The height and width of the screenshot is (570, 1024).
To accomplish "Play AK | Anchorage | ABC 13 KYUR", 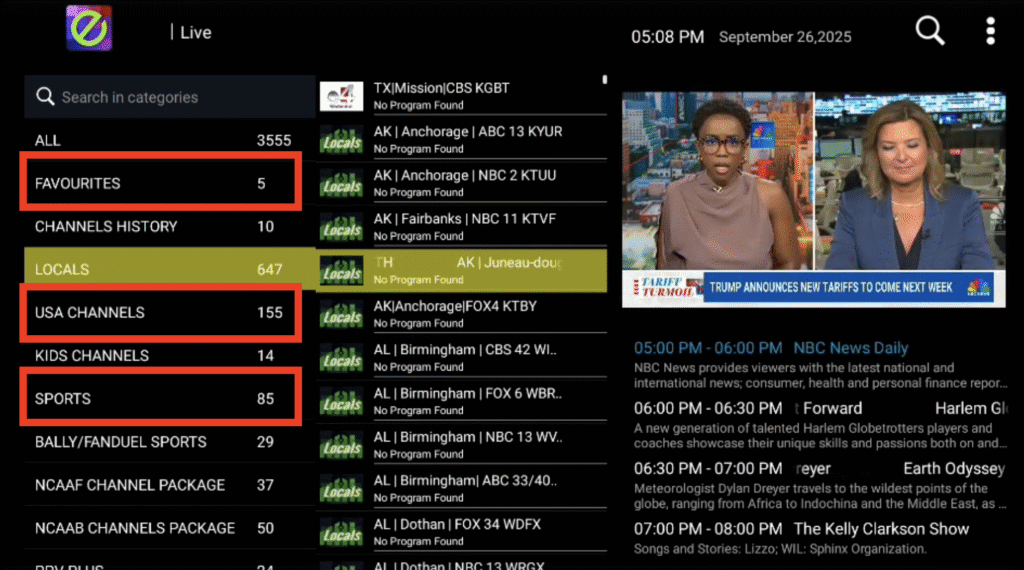I will pyautogui.click(x=462, y=140).
